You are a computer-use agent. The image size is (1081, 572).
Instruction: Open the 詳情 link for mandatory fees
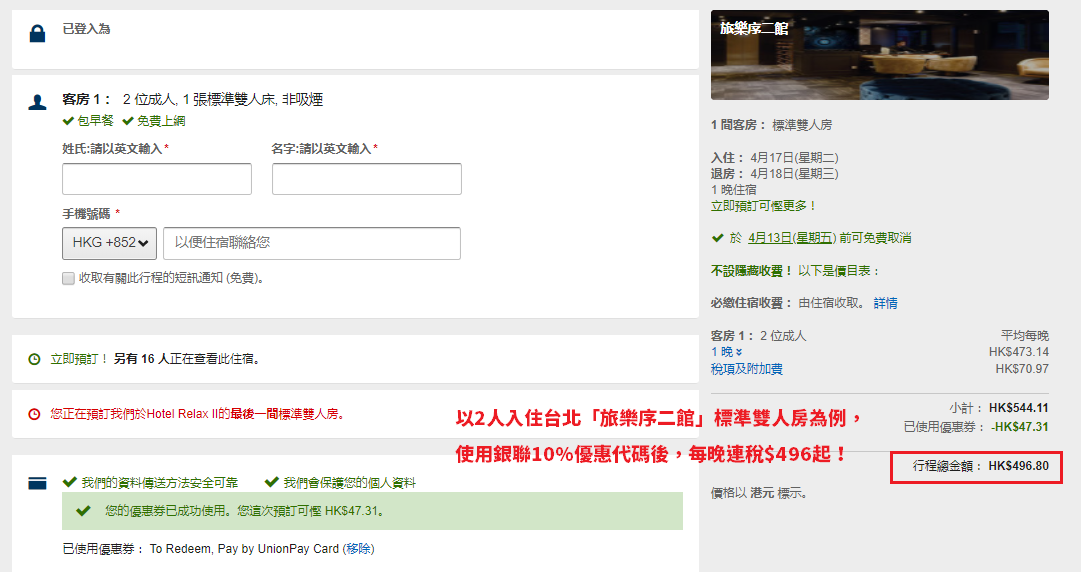[885, 303]
